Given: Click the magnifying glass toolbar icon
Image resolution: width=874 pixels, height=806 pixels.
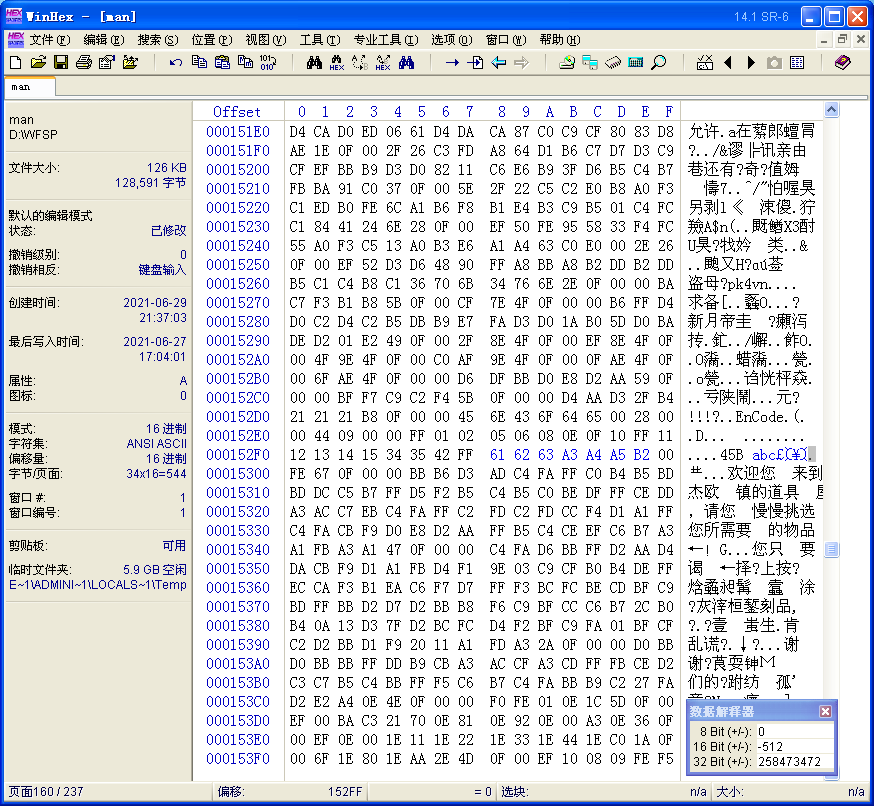Looking at the screenshot, I should [658, 63].
